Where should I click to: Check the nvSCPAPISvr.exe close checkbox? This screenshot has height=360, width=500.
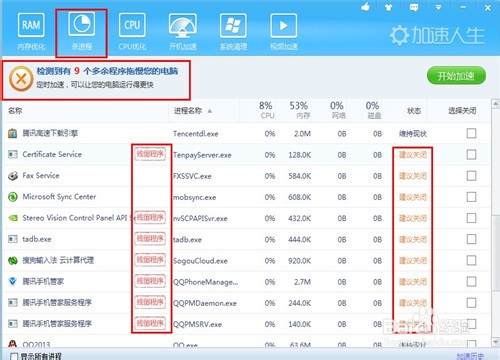(x=471, y=218)
